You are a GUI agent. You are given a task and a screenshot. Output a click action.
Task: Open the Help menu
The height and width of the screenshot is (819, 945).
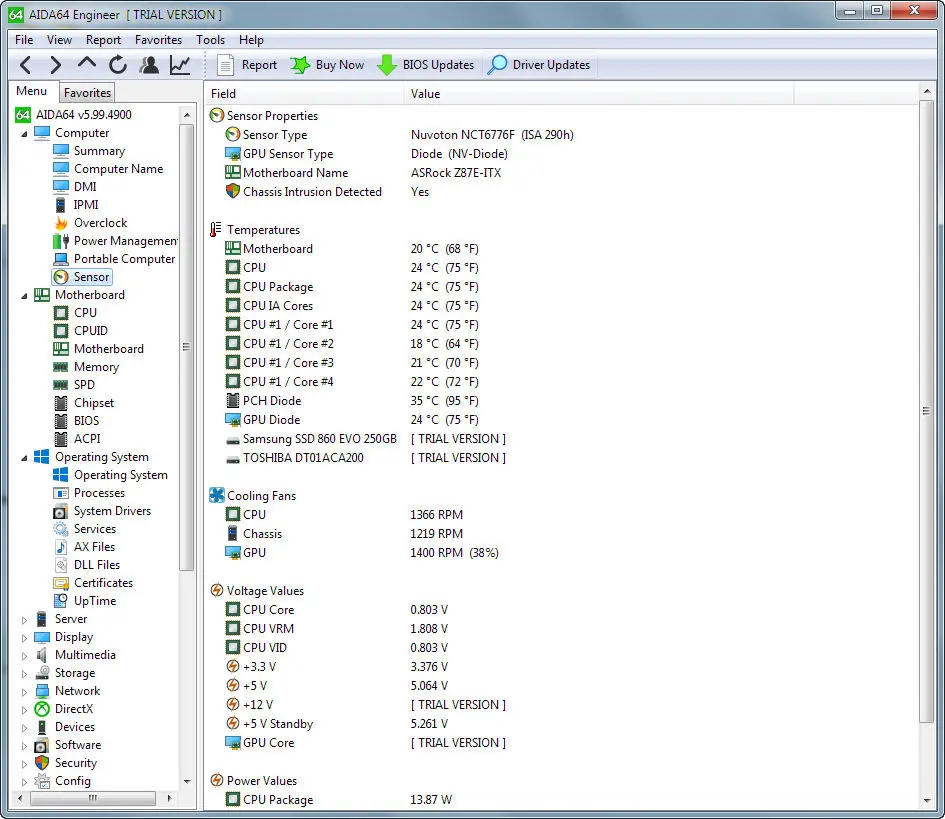pyautogui.click(x=251, y=40)
